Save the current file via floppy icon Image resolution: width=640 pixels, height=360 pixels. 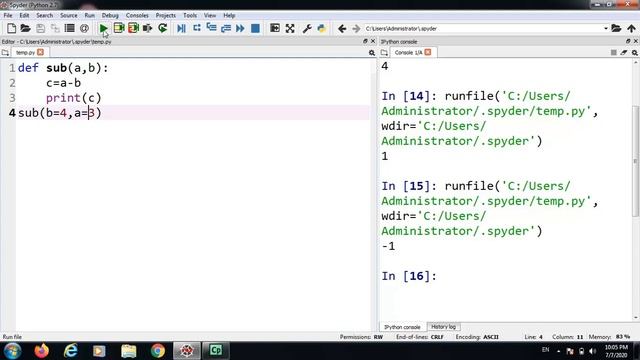(x=40, y=28)
